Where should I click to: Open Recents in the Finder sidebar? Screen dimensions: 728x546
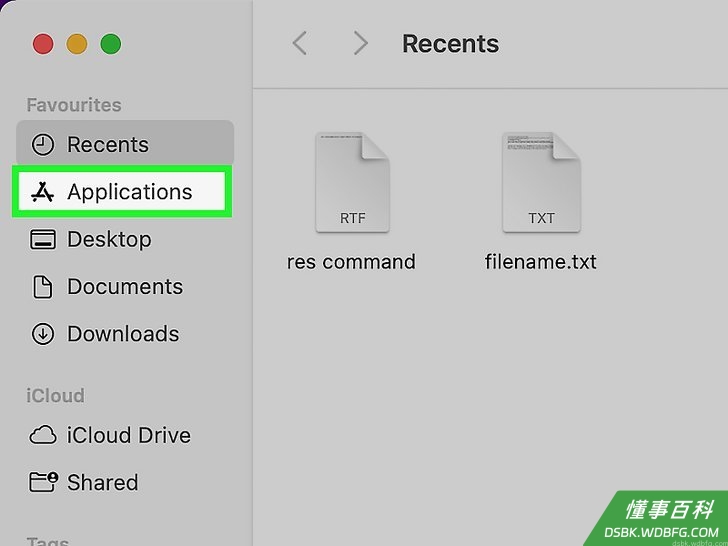[124, 144]
